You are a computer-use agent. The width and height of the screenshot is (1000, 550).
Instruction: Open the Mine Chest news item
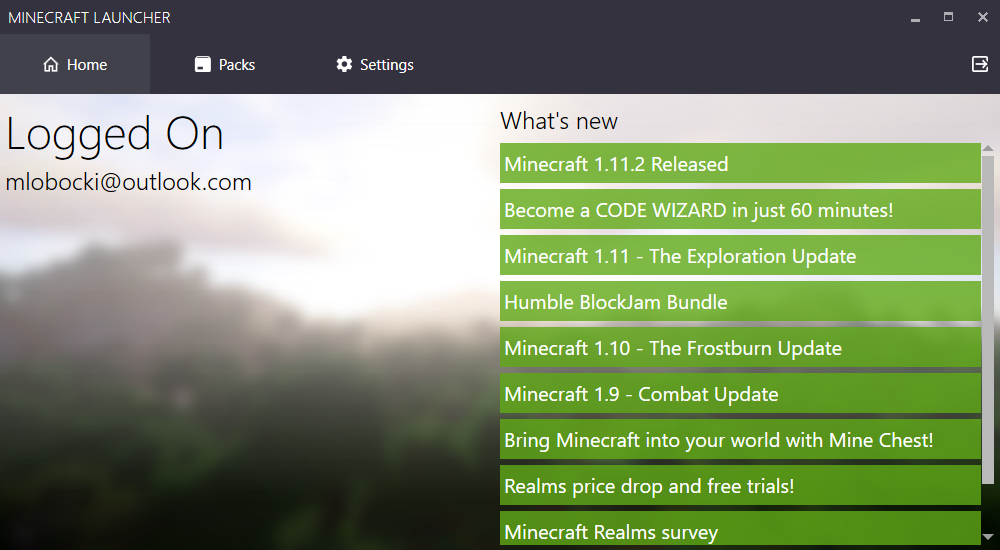point(740,439)
